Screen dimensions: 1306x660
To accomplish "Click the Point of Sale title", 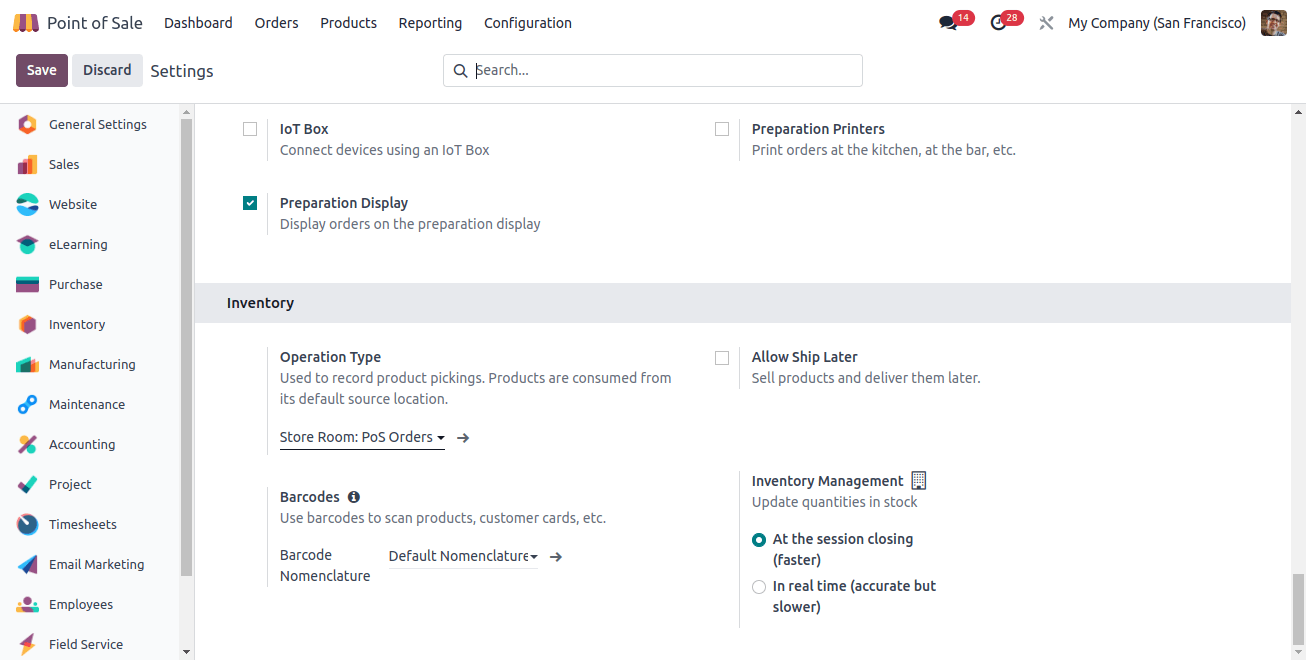I will (x=95, y=23).
